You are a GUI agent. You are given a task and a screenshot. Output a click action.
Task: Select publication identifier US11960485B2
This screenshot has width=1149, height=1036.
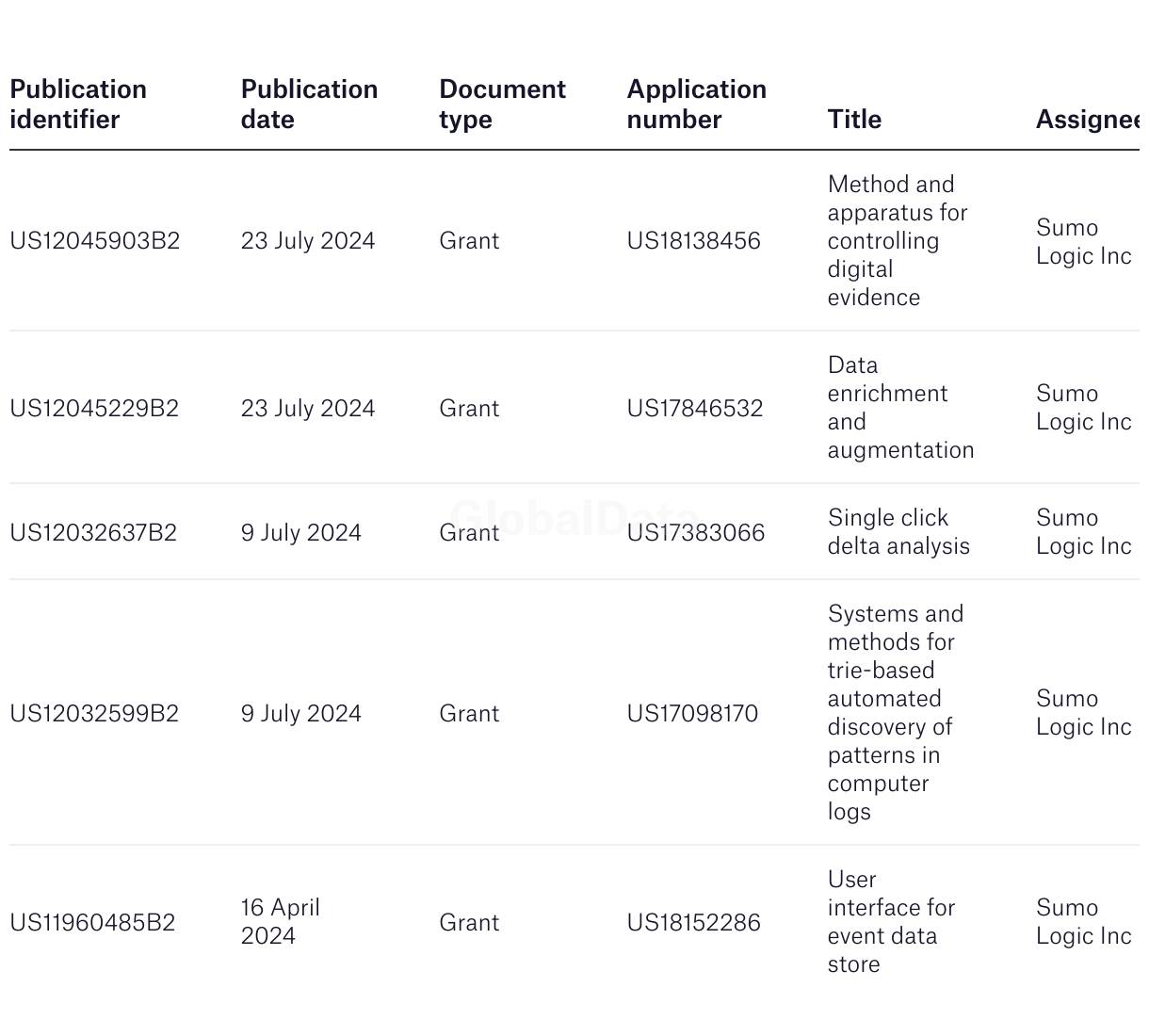[92, 923]
